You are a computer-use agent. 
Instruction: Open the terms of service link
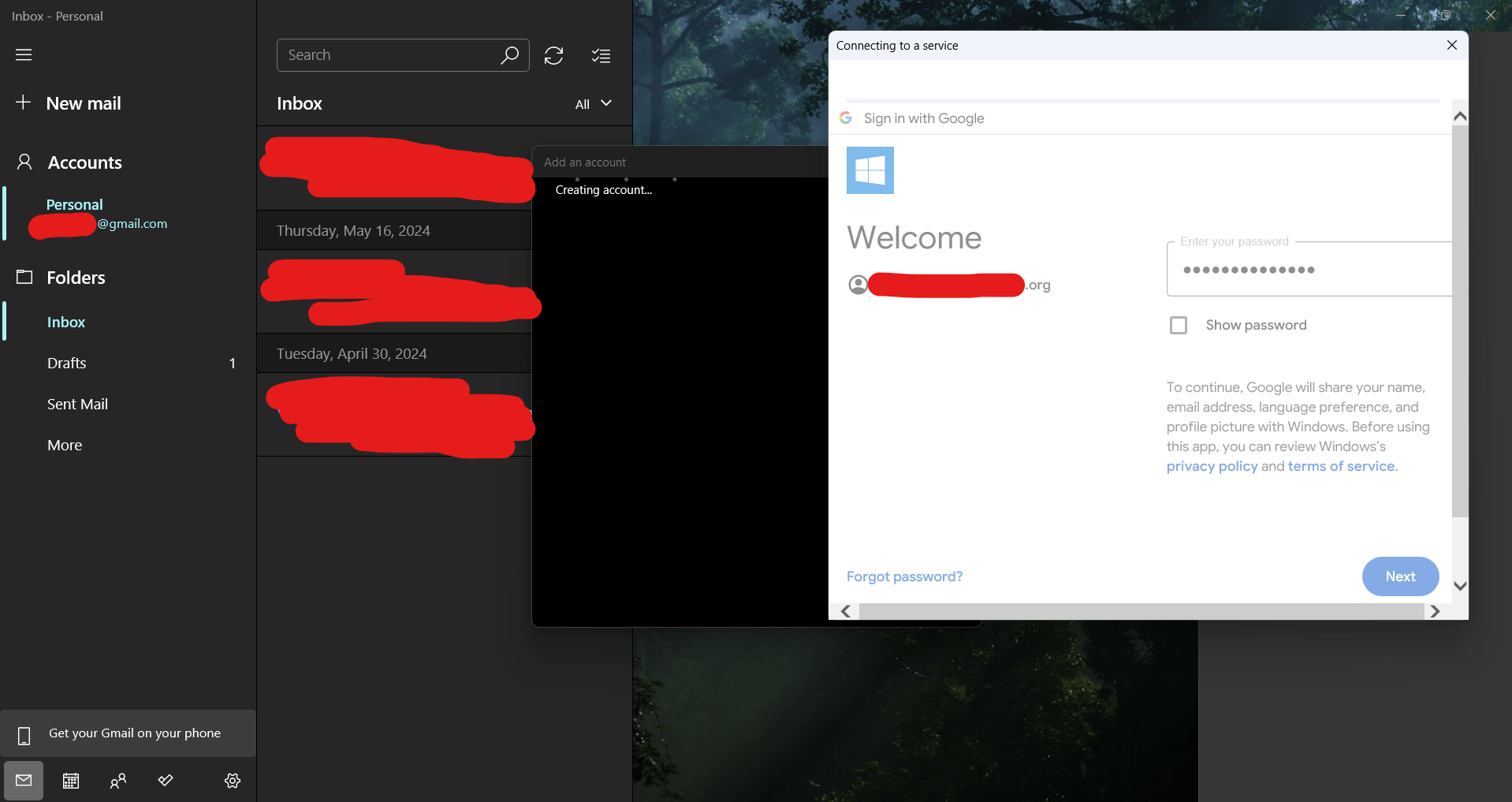[1341, 466]
